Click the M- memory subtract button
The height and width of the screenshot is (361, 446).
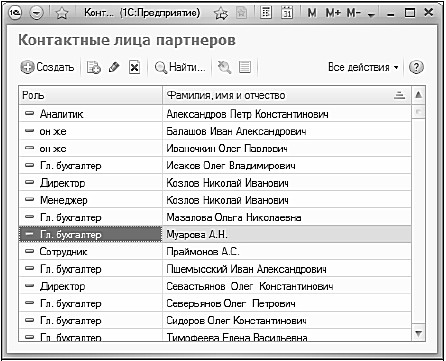354,13
